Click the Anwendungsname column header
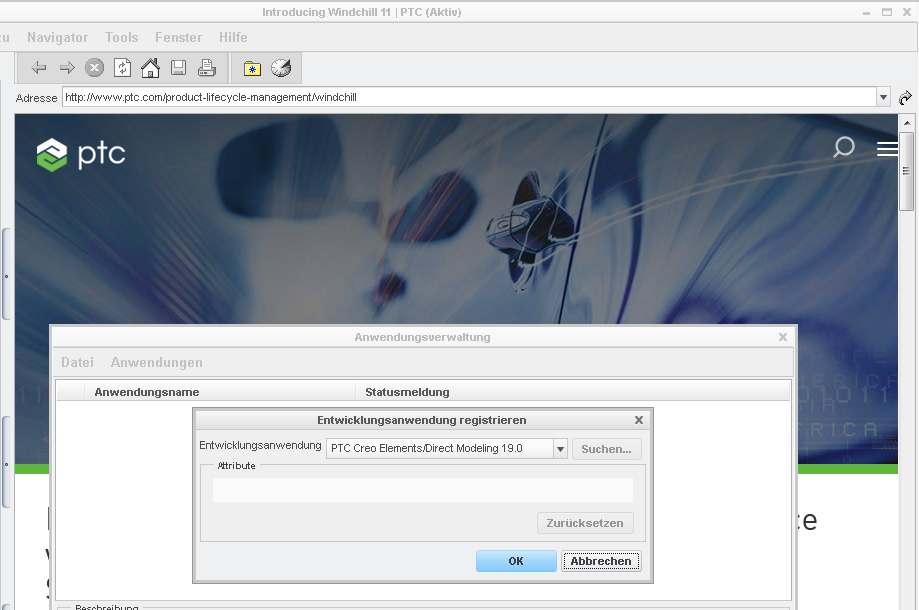 point(220,392)
